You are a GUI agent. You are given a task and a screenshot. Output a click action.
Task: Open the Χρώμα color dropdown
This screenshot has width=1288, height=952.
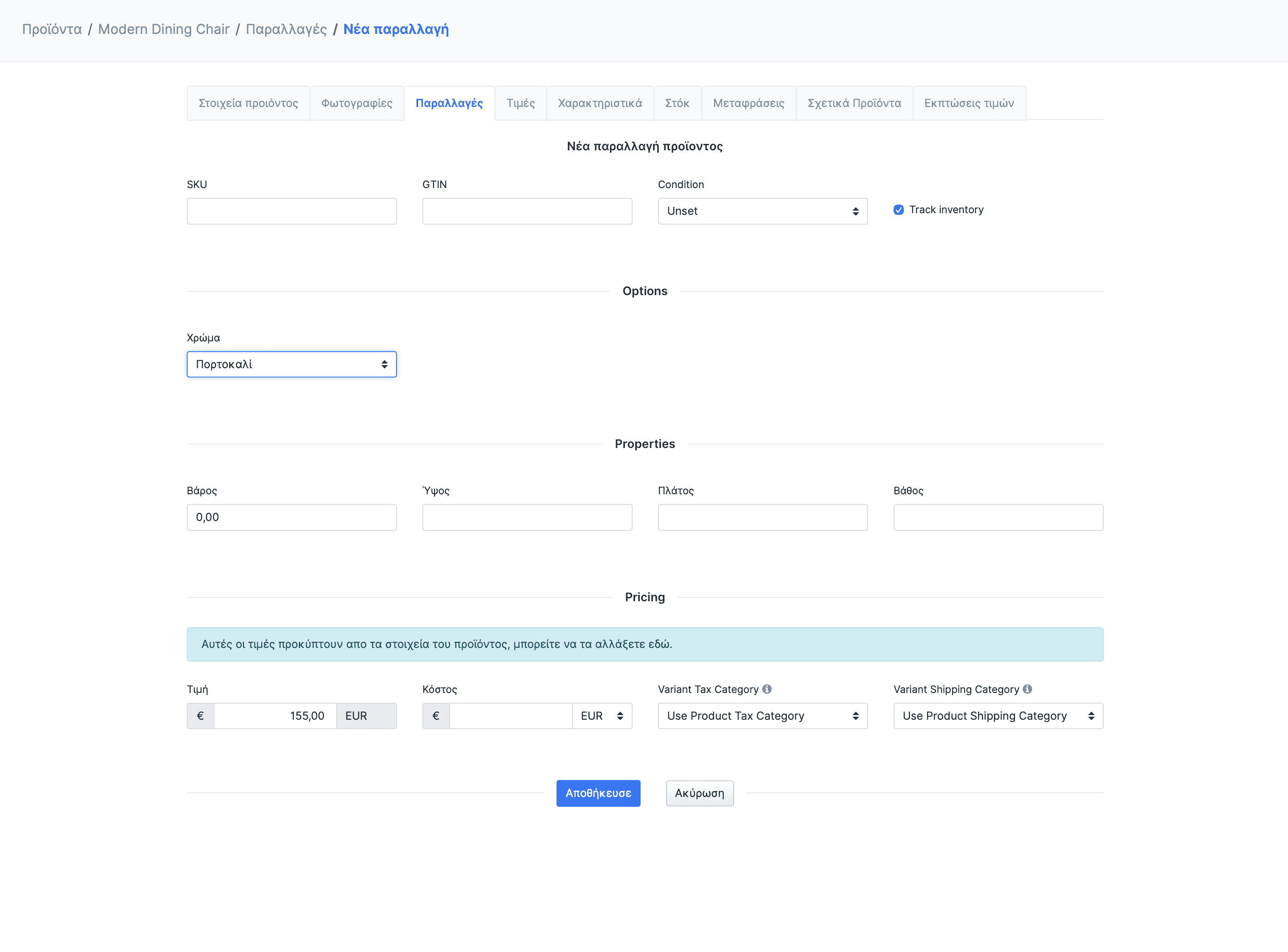click(292, 364)
